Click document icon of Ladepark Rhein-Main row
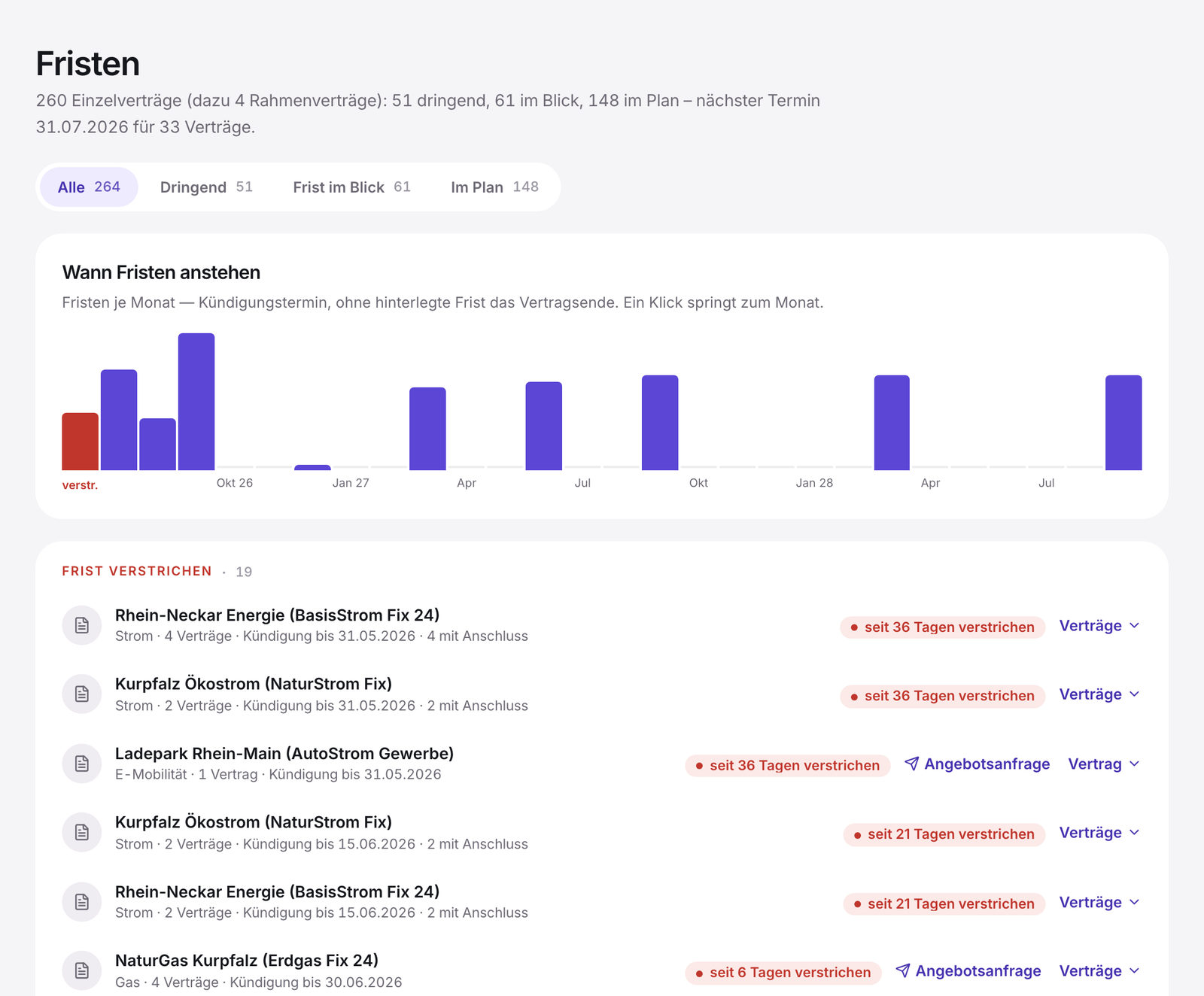The width and height of the screenshot is (1204, 996). [x=81, y=764]
